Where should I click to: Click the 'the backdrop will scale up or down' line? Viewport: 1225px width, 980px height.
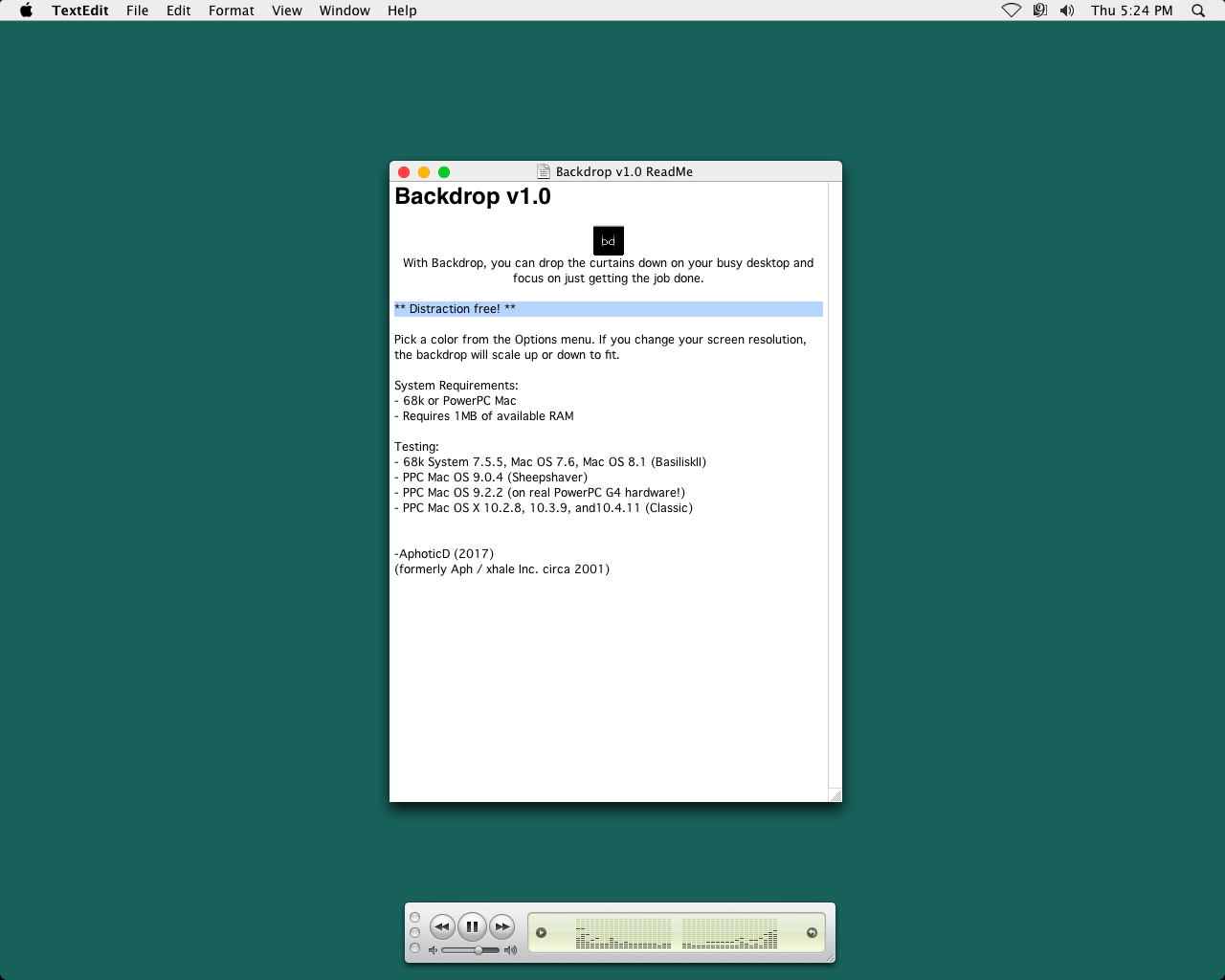coord(507,355)
